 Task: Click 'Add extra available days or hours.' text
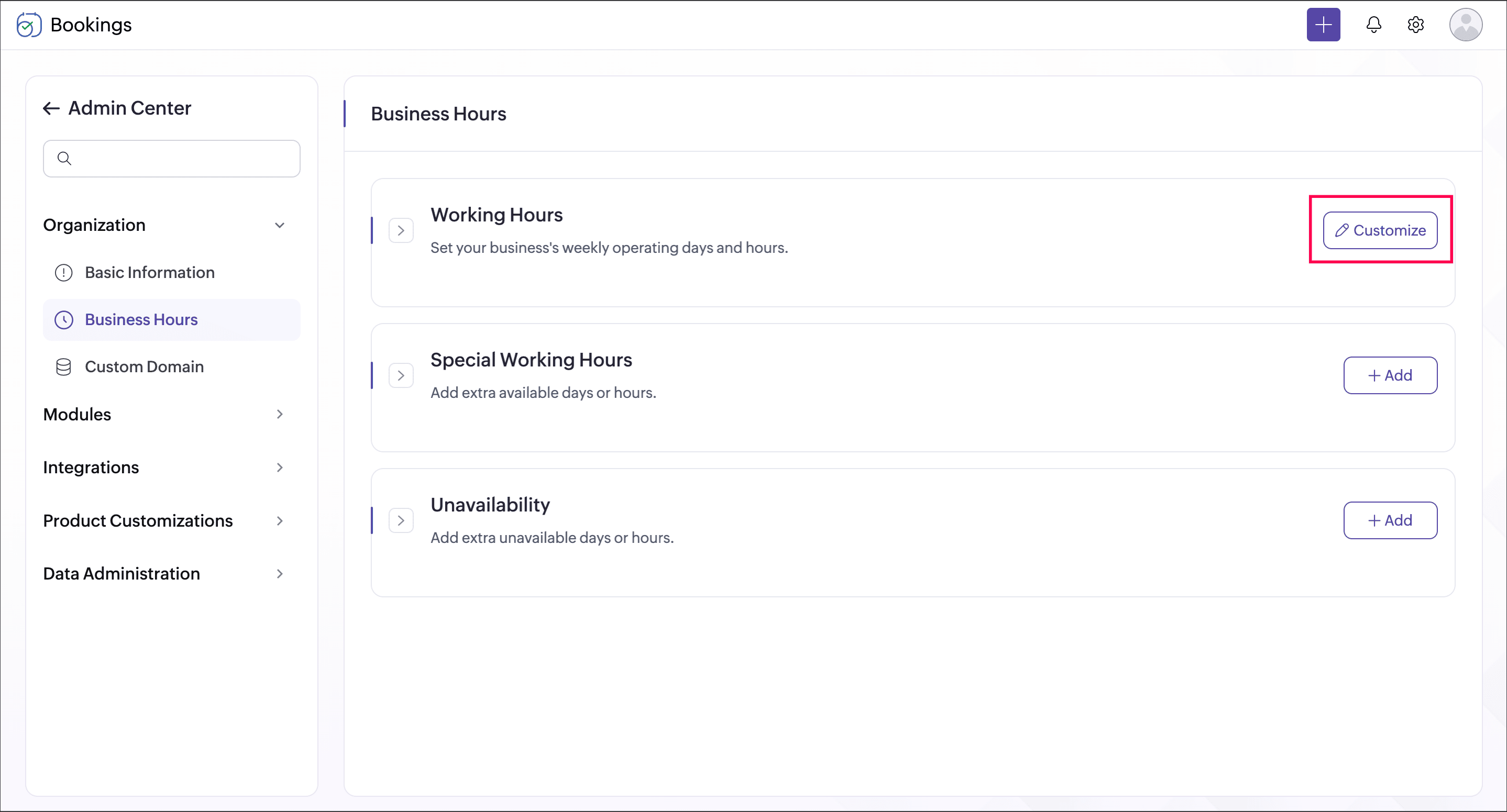[544, 393]
